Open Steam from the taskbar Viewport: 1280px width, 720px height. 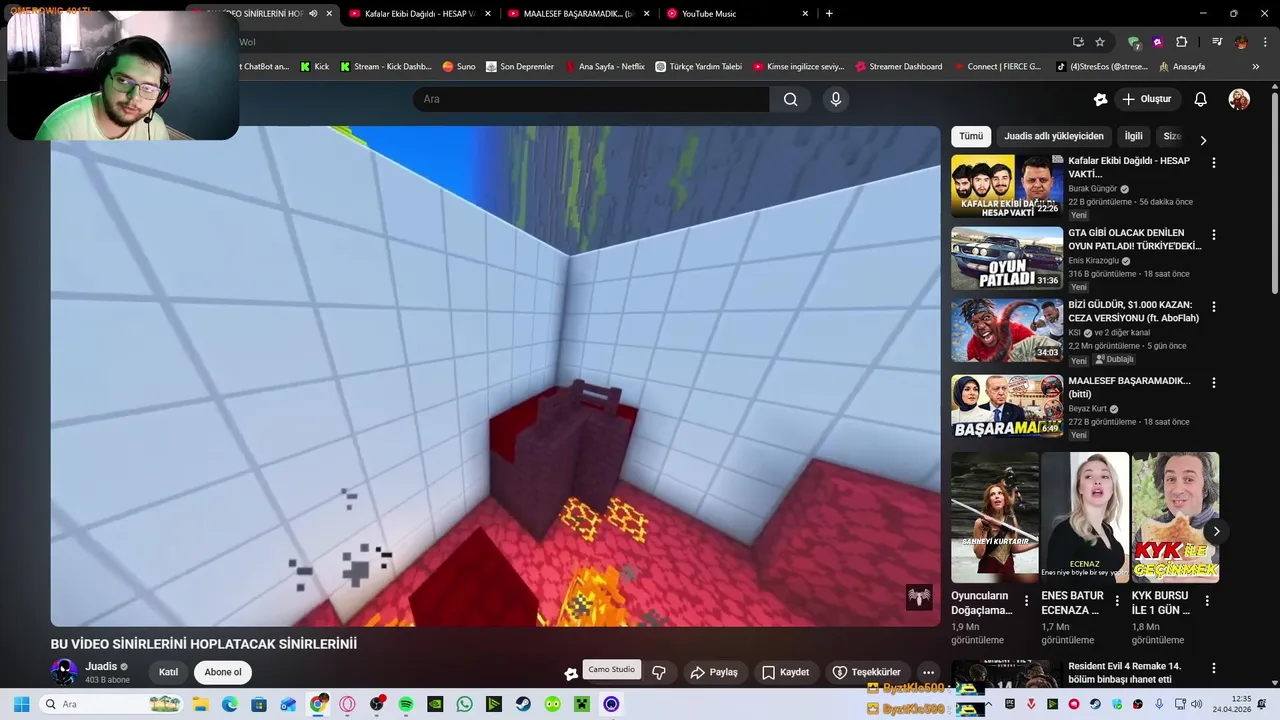click(523, 704)
